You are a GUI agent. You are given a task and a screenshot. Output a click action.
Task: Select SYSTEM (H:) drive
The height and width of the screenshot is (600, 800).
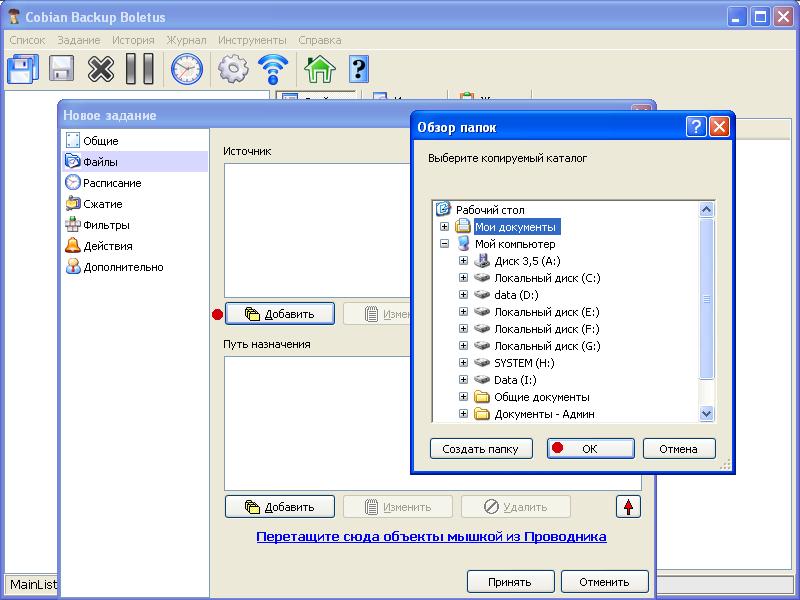tap(524, 363)
